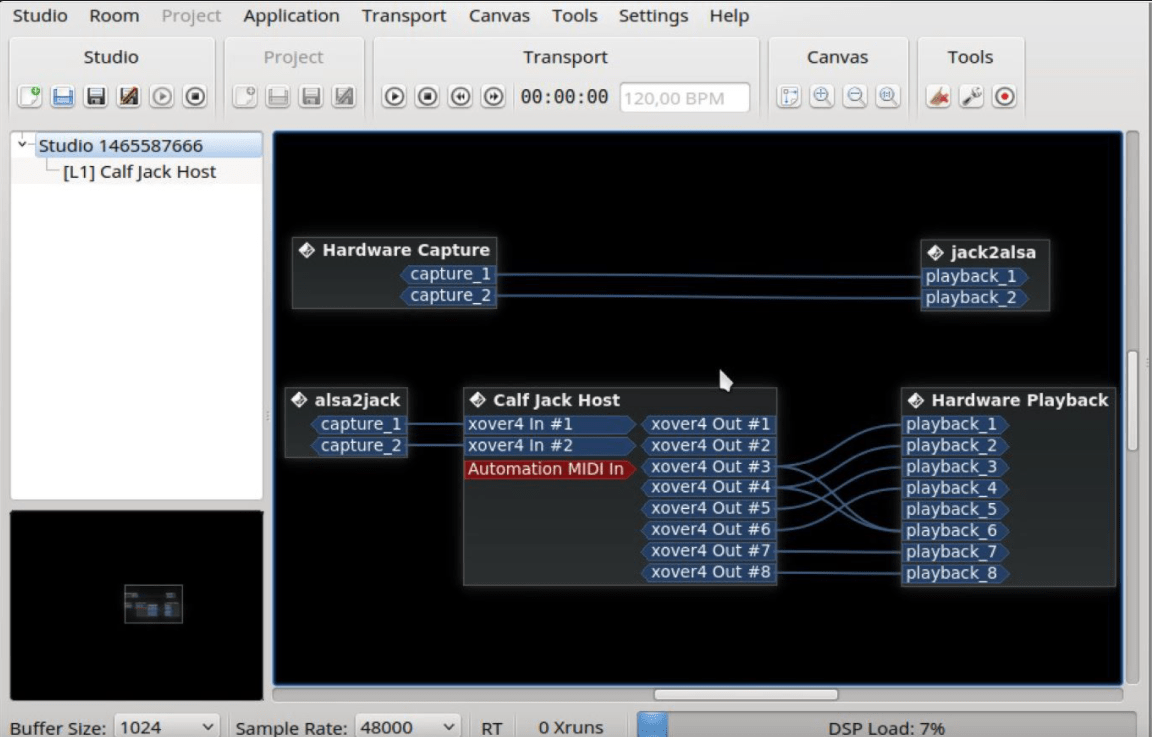Advance the transport forwards
Screen dimensions: 1152x737
click(494, 96)
